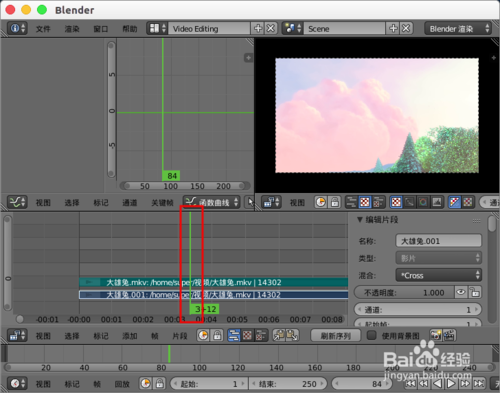Screen dimensions: 500x393
Task: Toggle preview range clock in timeline header
Action: pos(145,384)
